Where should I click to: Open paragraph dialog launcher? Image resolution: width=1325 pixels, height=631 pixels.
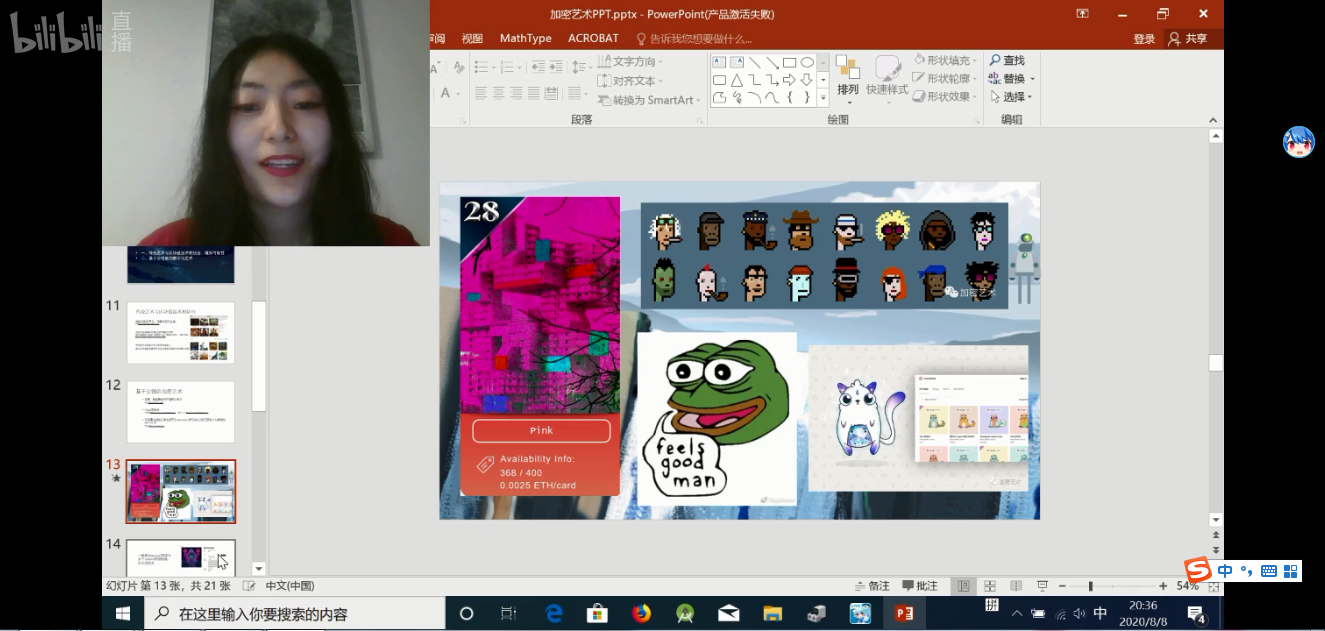point(700,121)
